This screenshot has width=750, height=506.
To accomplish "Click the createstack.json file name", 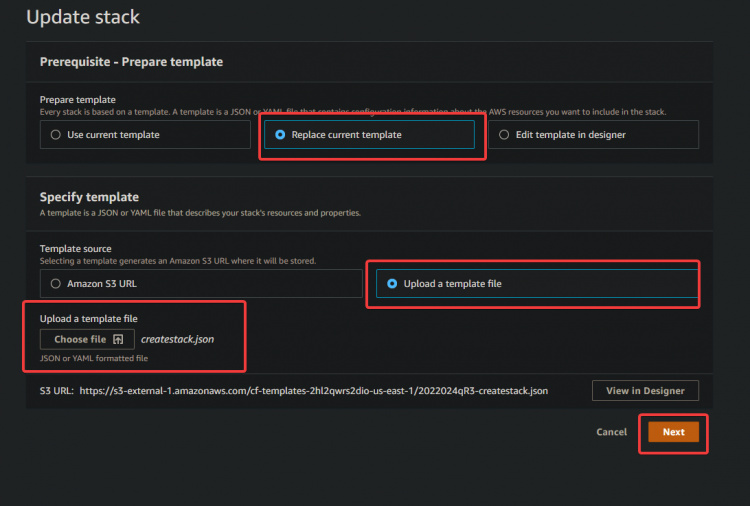I will tap(177, 339).
